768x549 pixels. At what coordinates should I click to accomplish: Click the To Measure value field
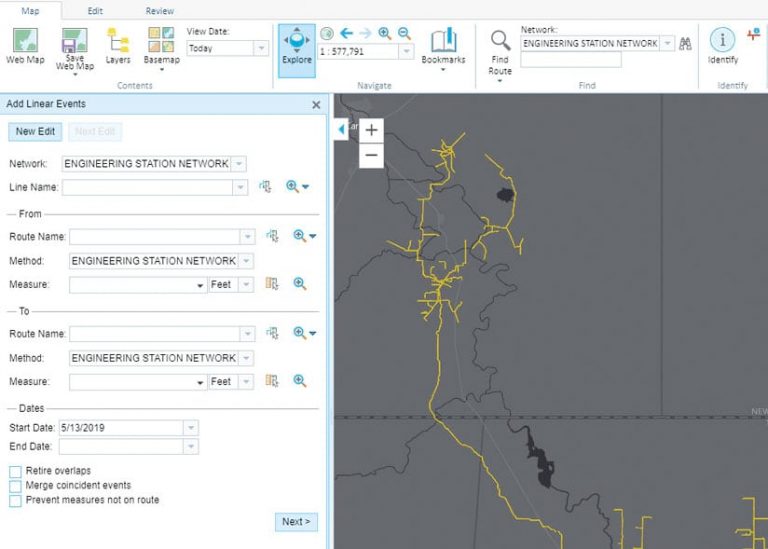[138, 382]
